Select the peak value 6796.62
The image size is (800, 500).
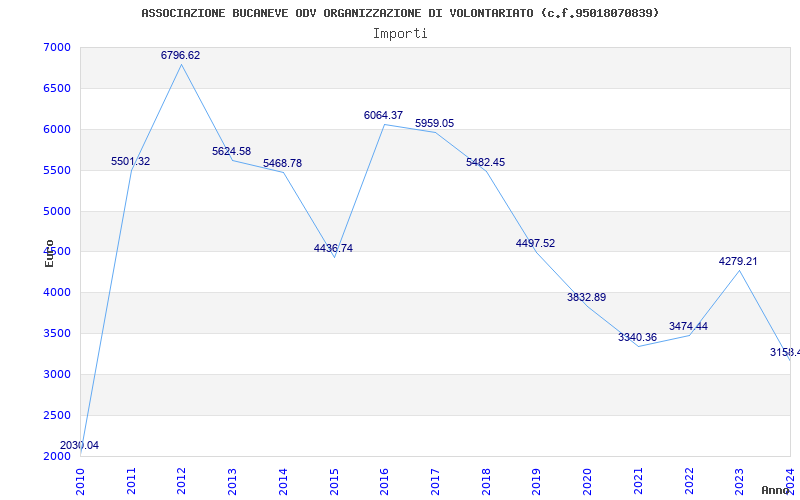(181, 55)
